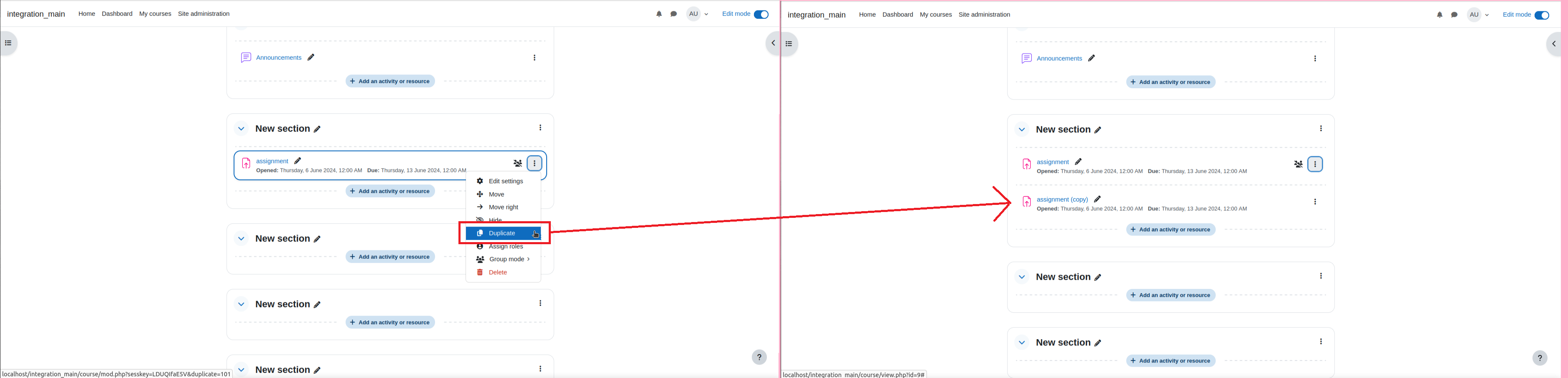Choose Delete from the activity menu

click(x=503, y=272)
